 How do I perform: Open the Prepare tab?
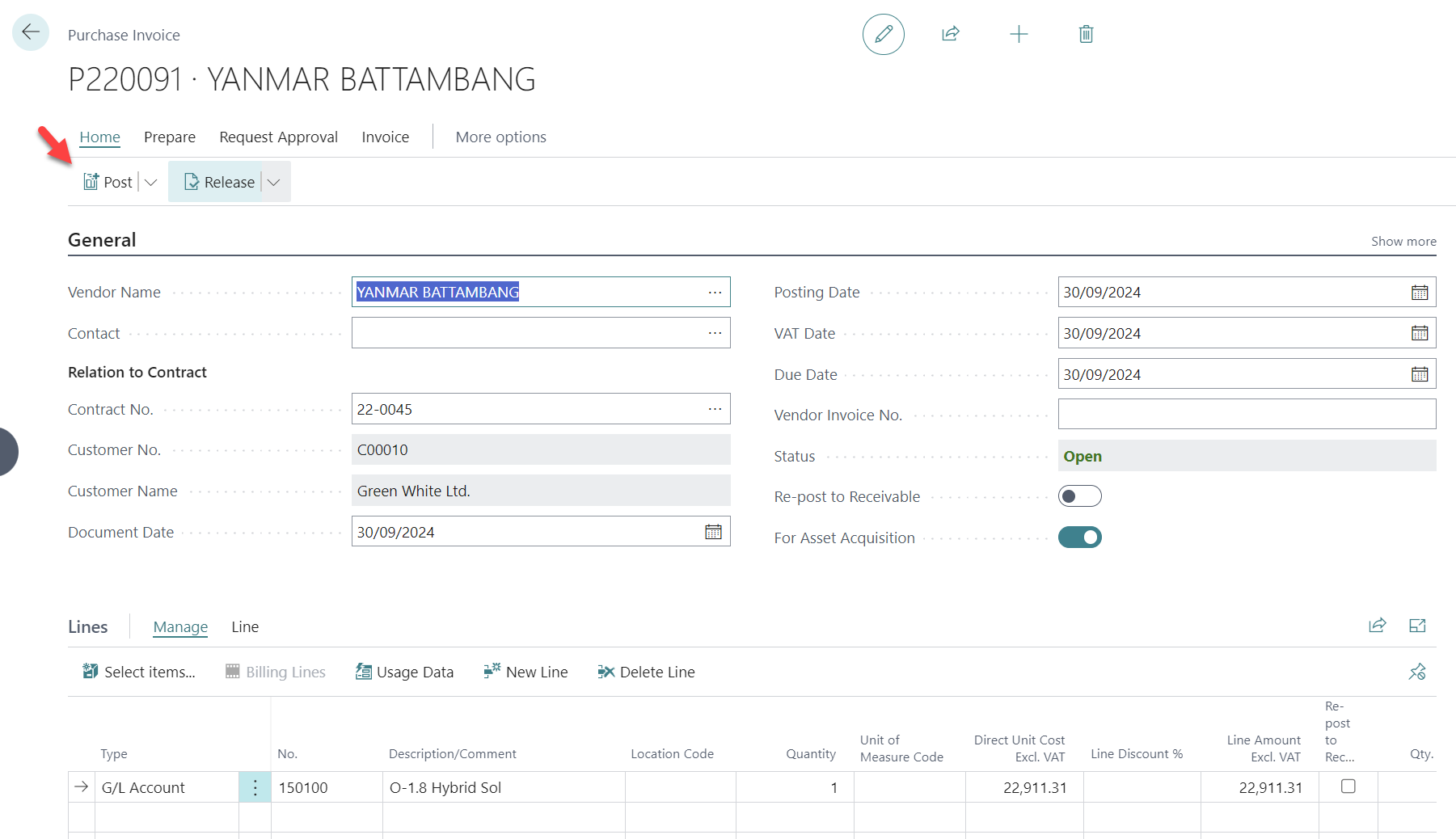(x=170, y=137)
